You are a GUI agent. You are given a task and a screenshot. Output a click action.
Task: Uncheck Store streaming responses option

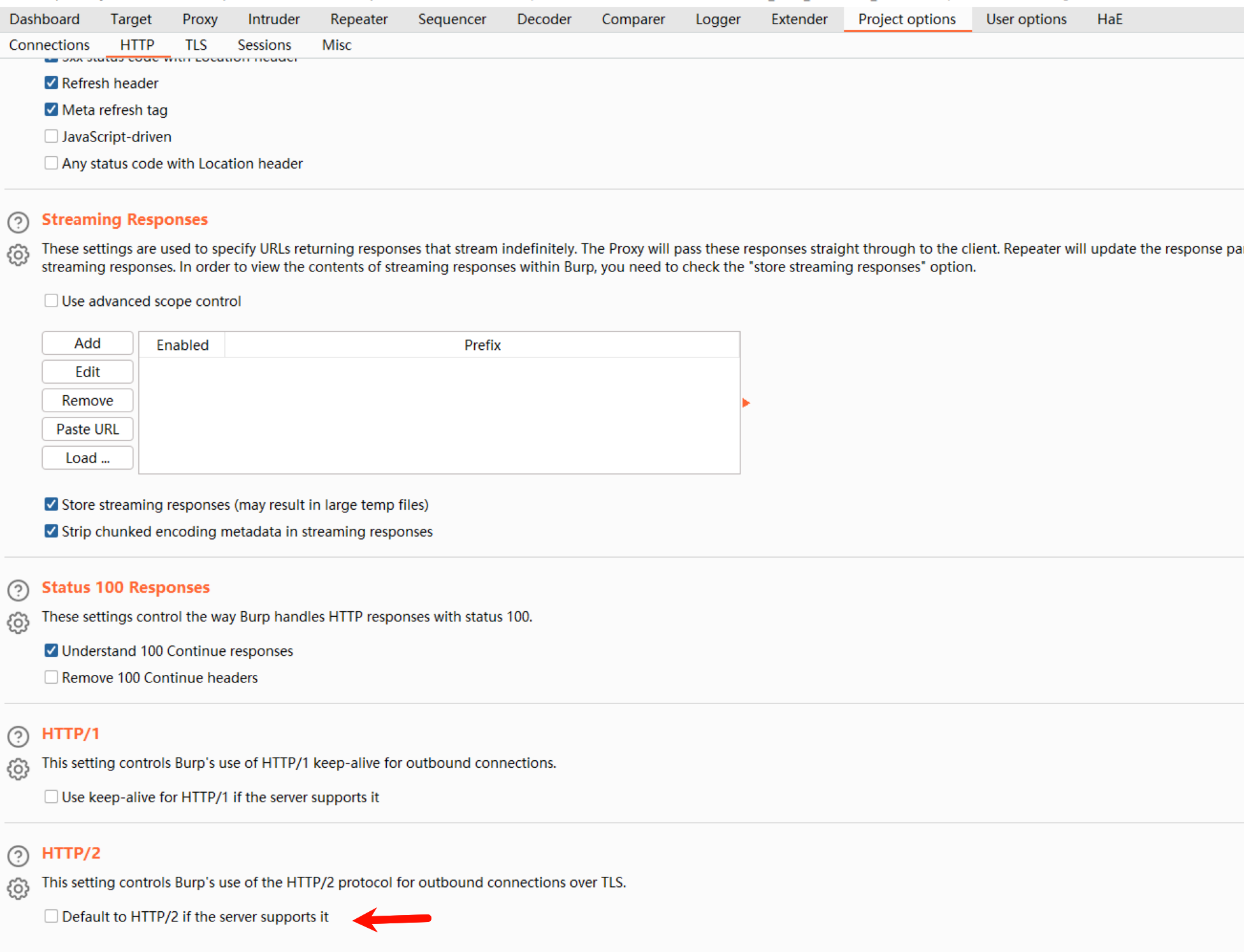click(52, 505)
